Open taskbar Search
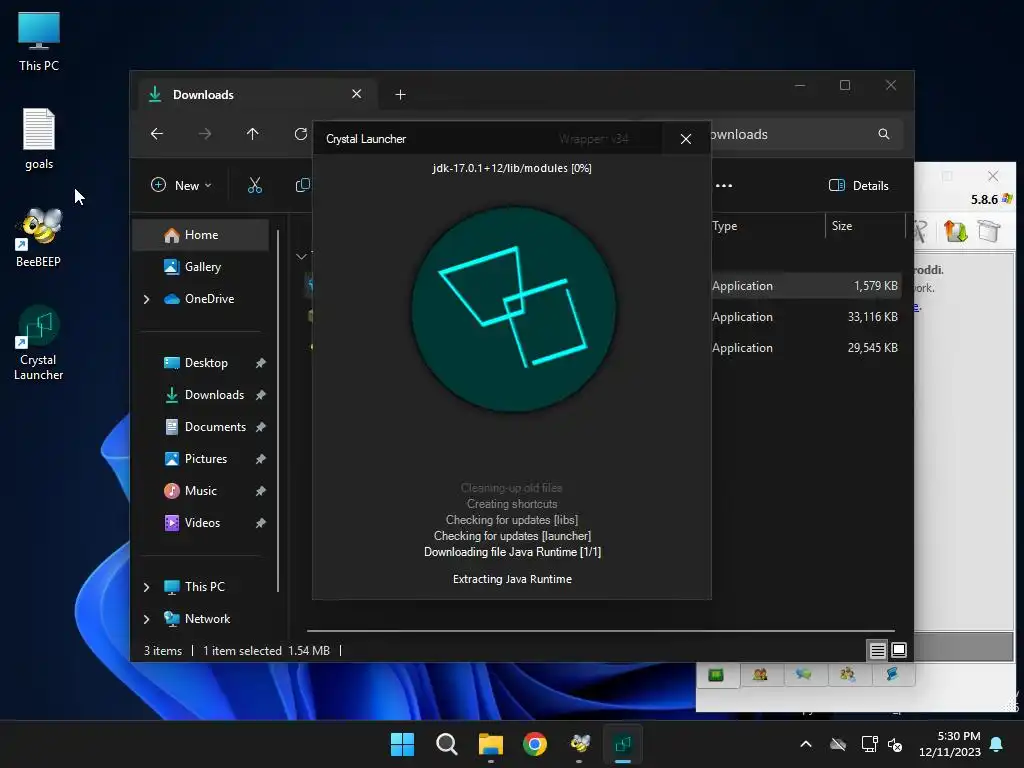1024x768 pixels. (x=447, y=744)
